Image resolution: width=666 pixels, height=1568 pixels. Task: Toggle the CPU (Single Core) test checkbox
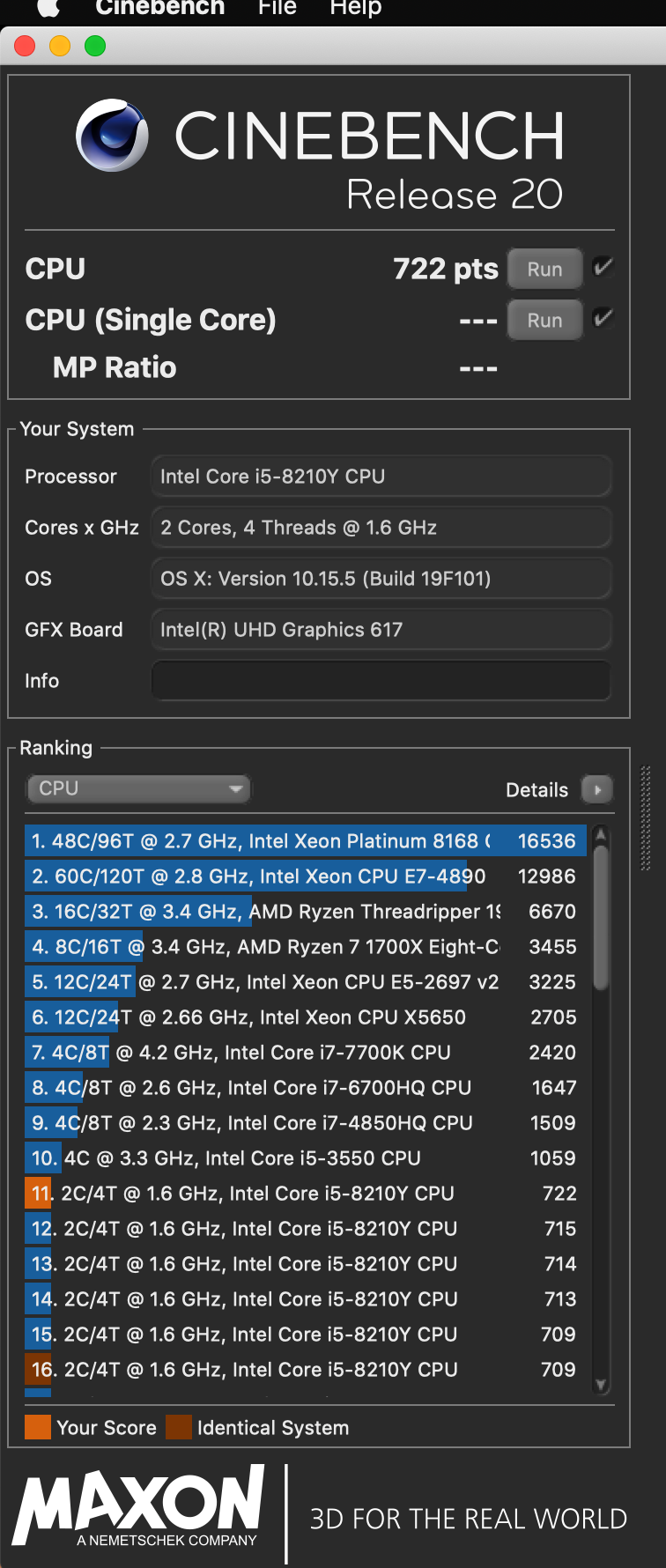[x=603, y=318]
